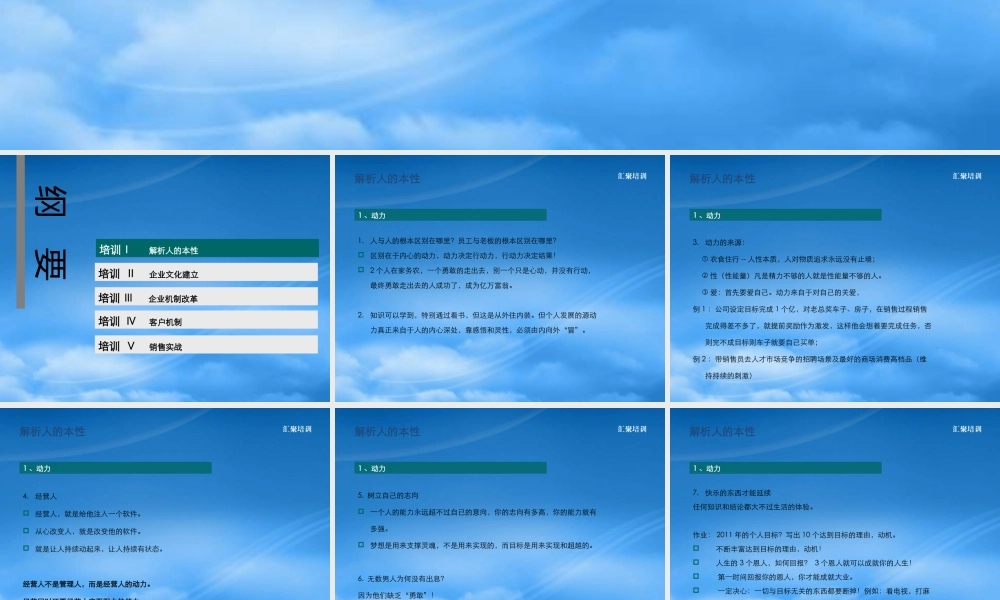Screen dimensions: 1000x600
Task: Open the slide on 快乐的东西才能延续
Action: pyautogui.click(x=835, y=504)
